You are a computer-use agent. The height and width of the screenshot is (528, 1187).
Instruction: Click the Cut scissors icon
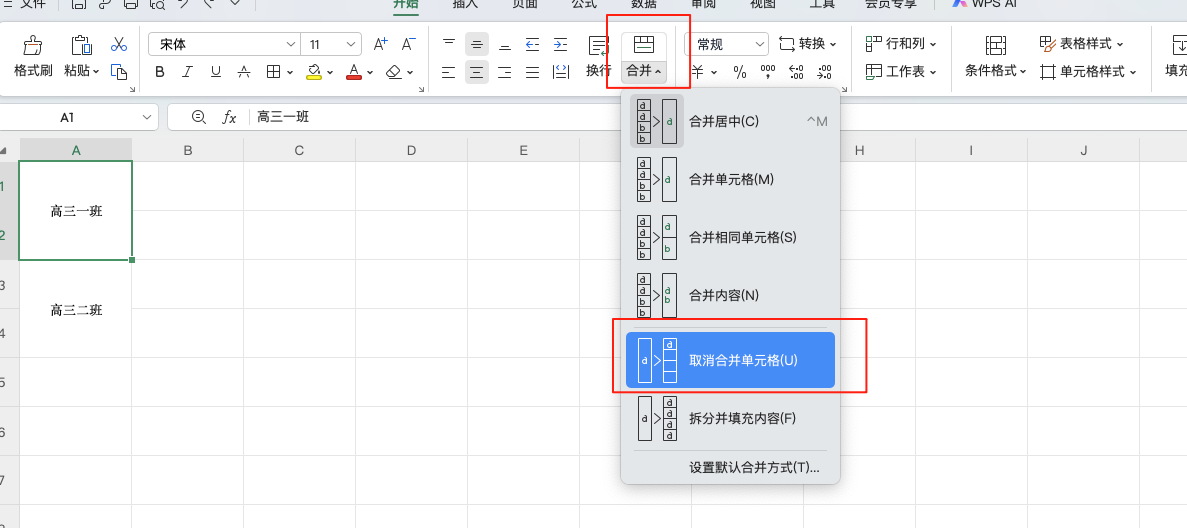(x=119, y=45)
